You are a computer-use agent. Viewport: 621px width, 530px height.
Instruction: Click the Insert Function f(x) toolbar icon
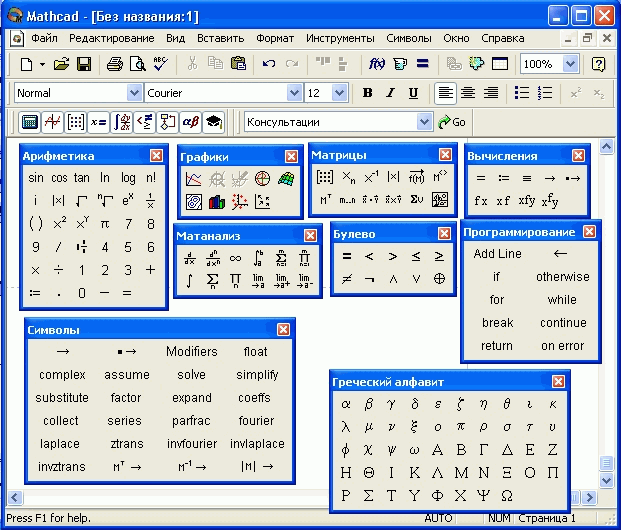(376, 63)
